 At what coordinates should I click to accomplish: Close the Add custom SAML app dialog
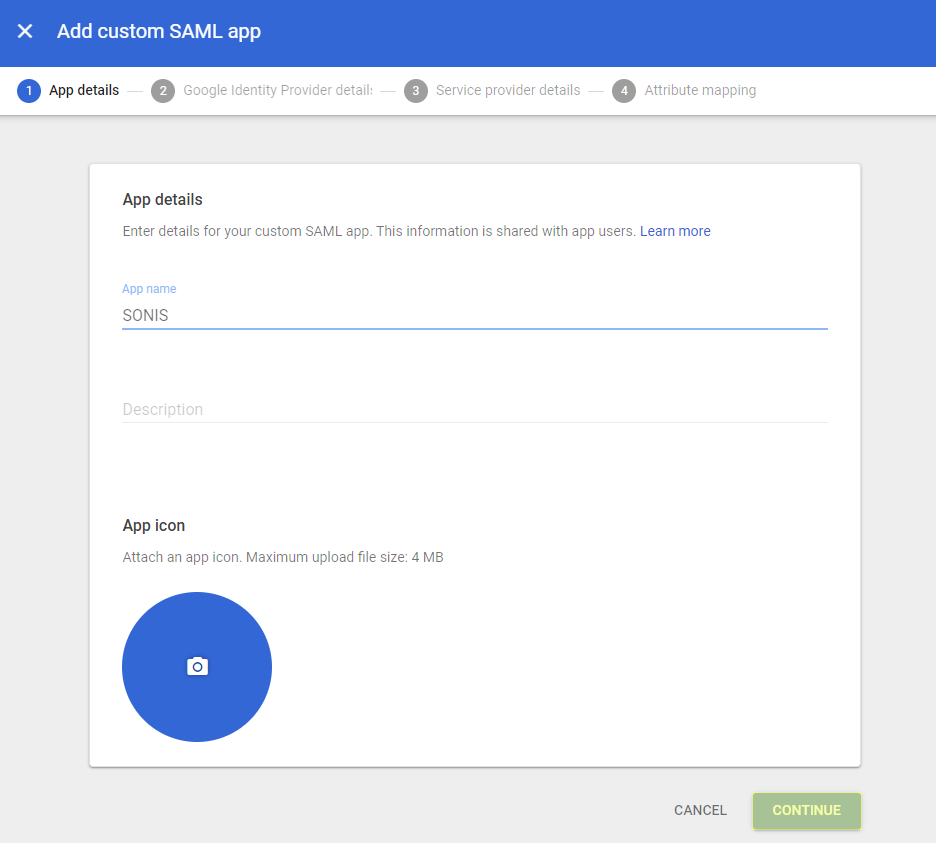[x=24, y=31]
